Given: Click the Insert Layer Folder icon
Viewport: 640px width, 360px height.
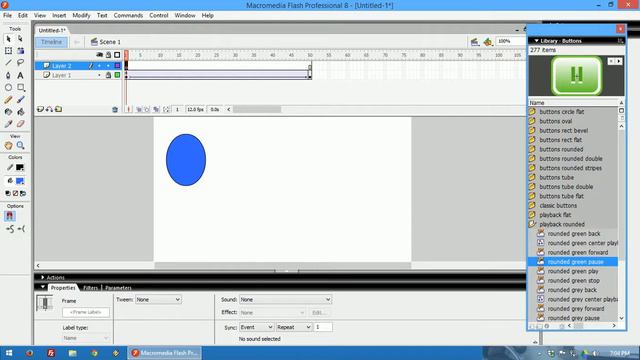Looking at the screenshot, I should coord(59,109).
